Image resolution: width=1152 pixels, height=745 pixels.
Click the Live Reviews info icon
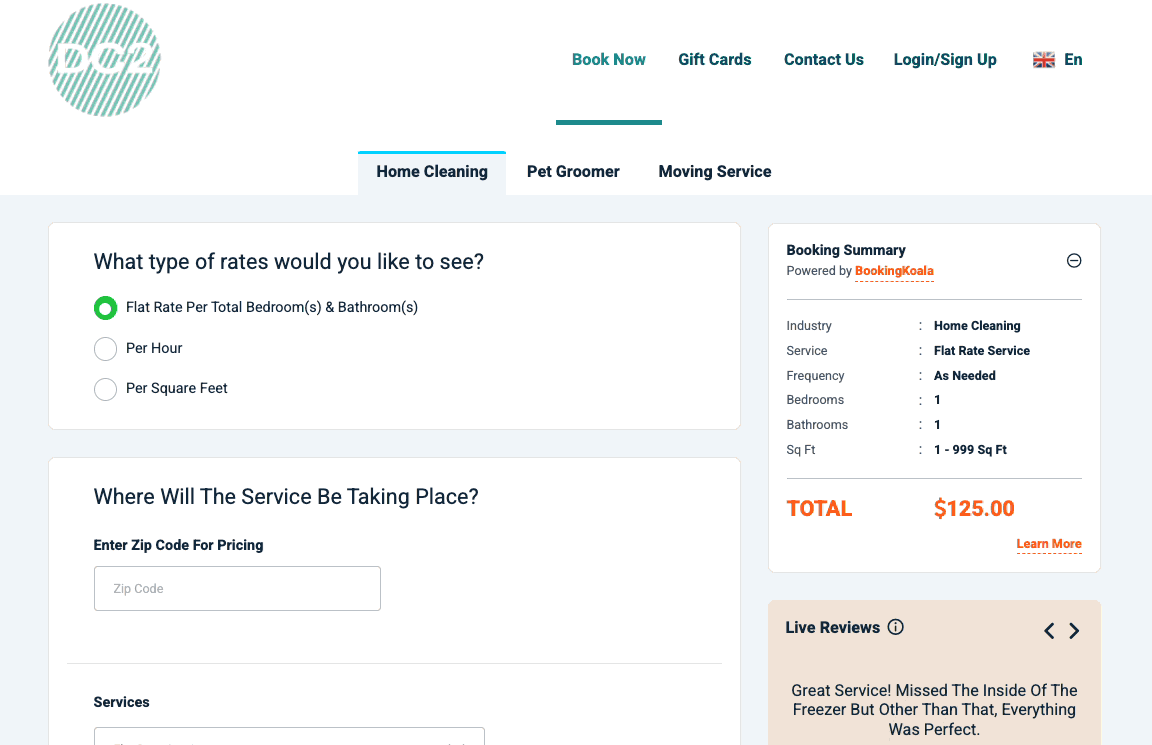[896, 627]
